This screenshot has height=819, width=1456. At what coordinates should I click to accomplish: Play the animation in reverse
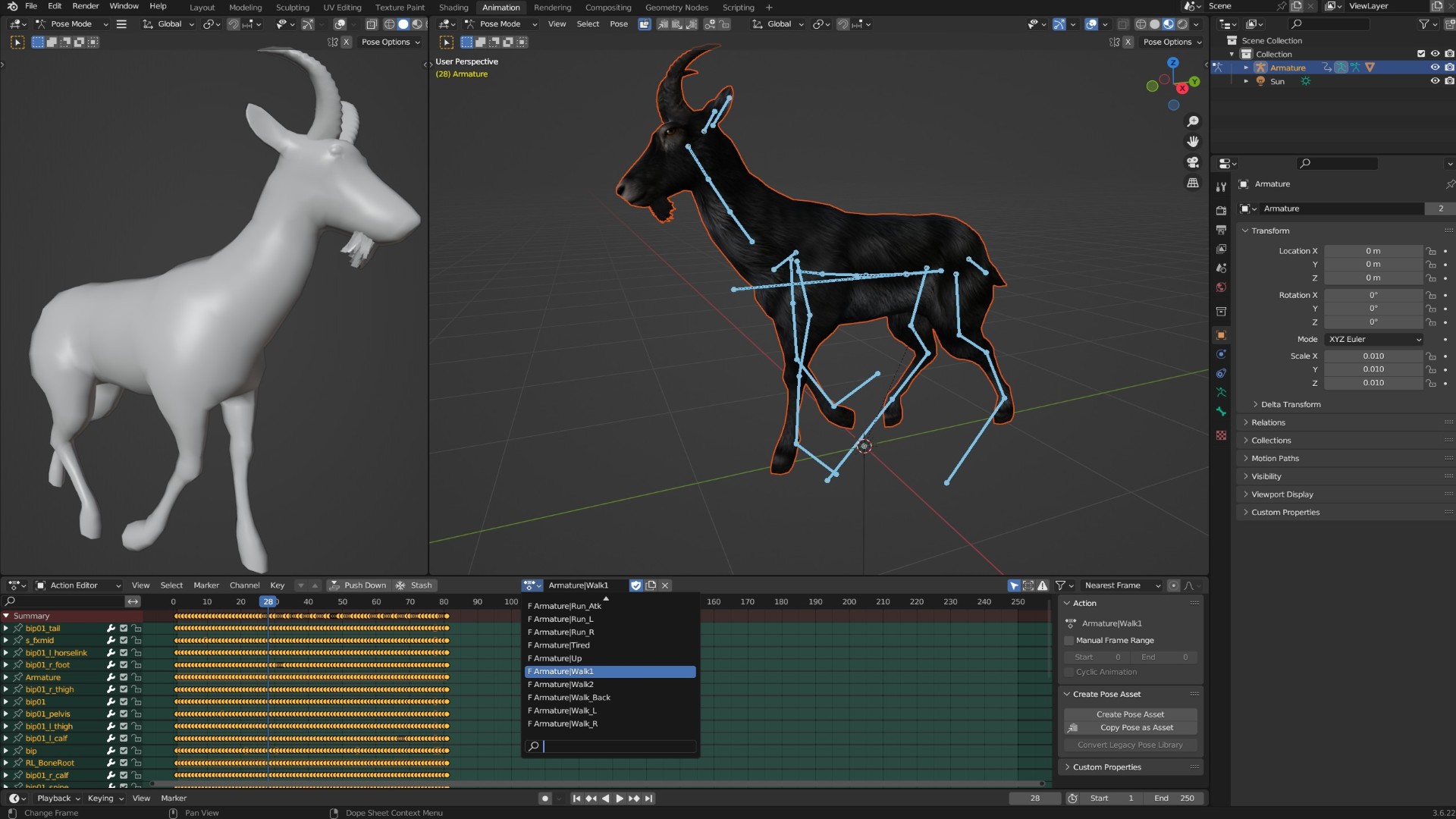point(605,799)
